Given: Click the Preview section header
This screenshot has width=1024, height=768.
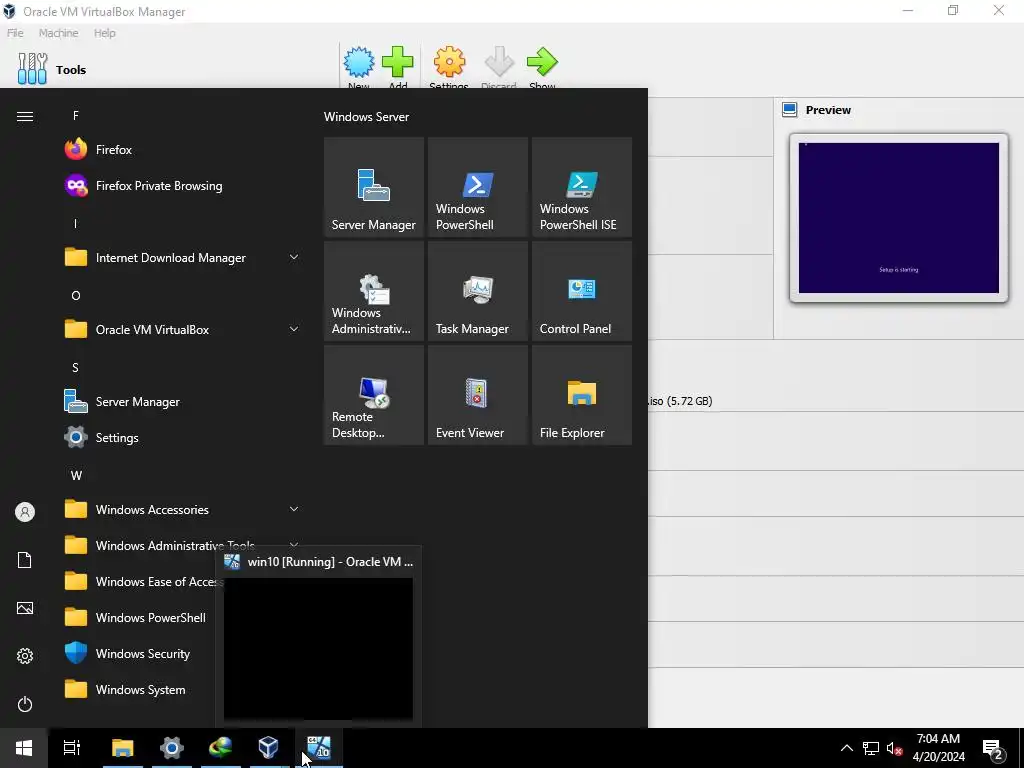Looking at the screenshot, I should [828, 110].
